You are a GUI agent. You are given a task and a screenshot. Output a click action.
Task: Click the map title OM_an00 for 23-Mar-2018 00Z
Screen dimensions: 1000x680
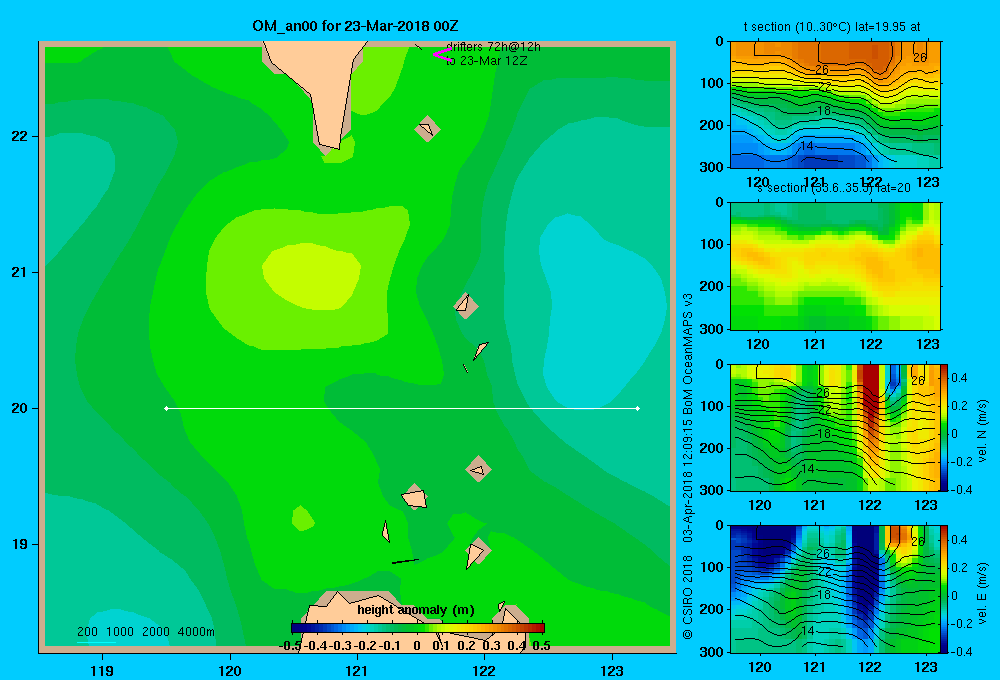coord(355,26)
